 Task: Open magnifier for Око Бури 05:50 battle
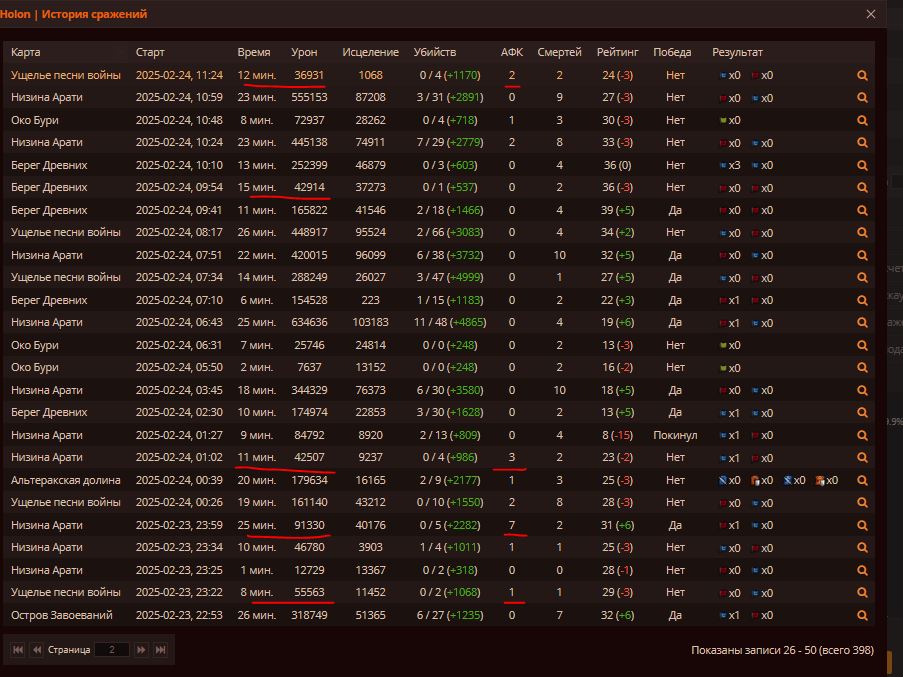(x=862, y=367)
